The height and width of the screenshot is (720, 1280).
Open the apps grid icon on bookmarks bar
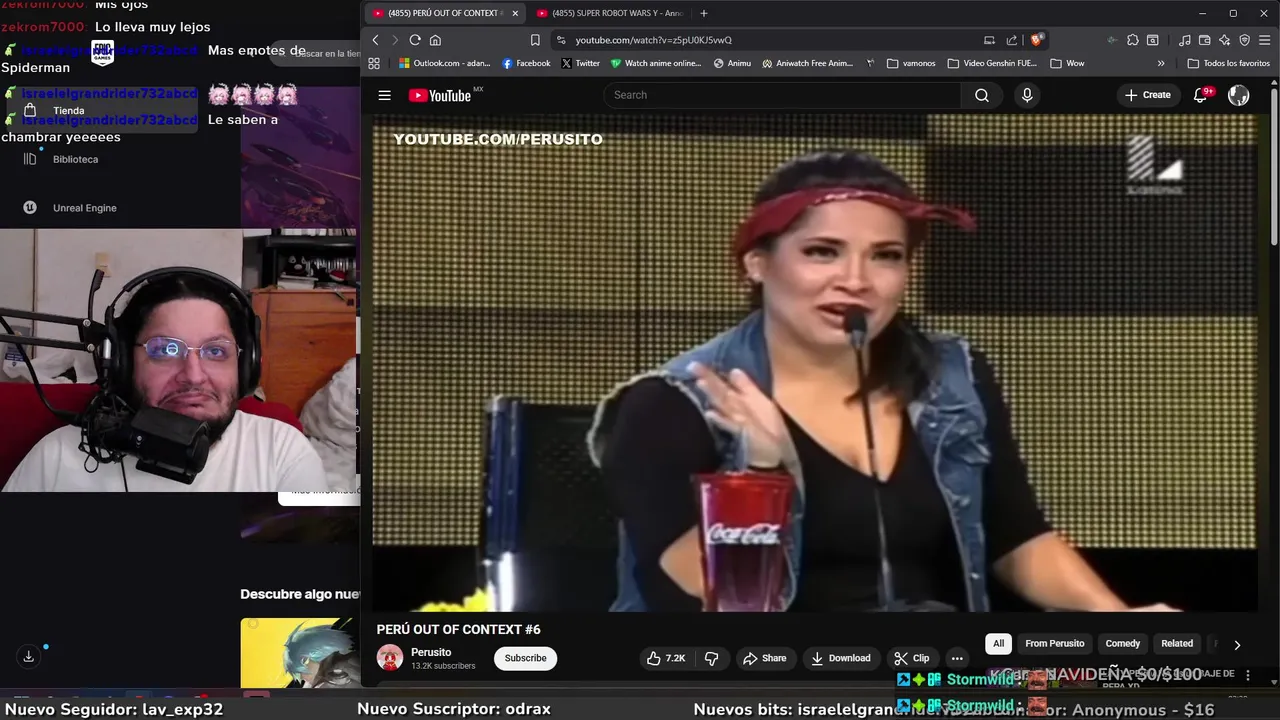(x=374, y=63)
